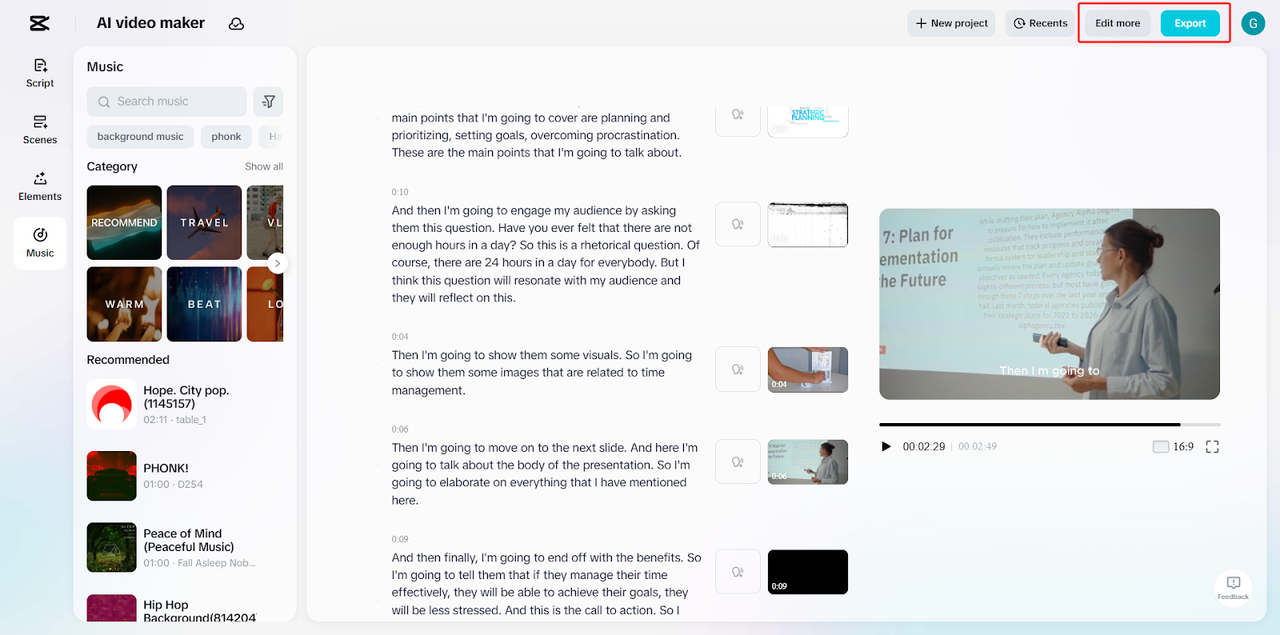
Task: Click voice icon for strategic planning scene
Action: pyautogui.click(x=738, y=115)
